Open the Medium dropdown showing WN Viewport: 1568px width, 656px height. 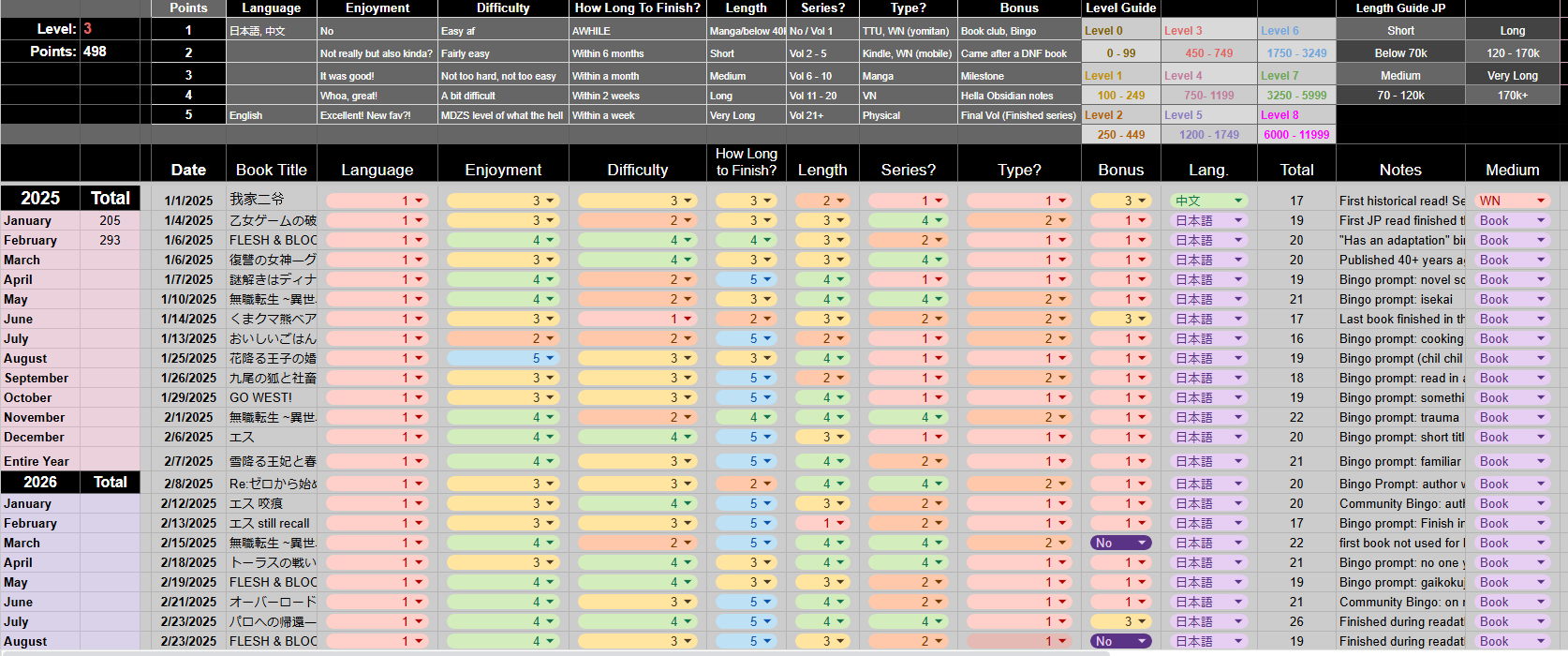pyautogui.click(x=1512, y=201)
